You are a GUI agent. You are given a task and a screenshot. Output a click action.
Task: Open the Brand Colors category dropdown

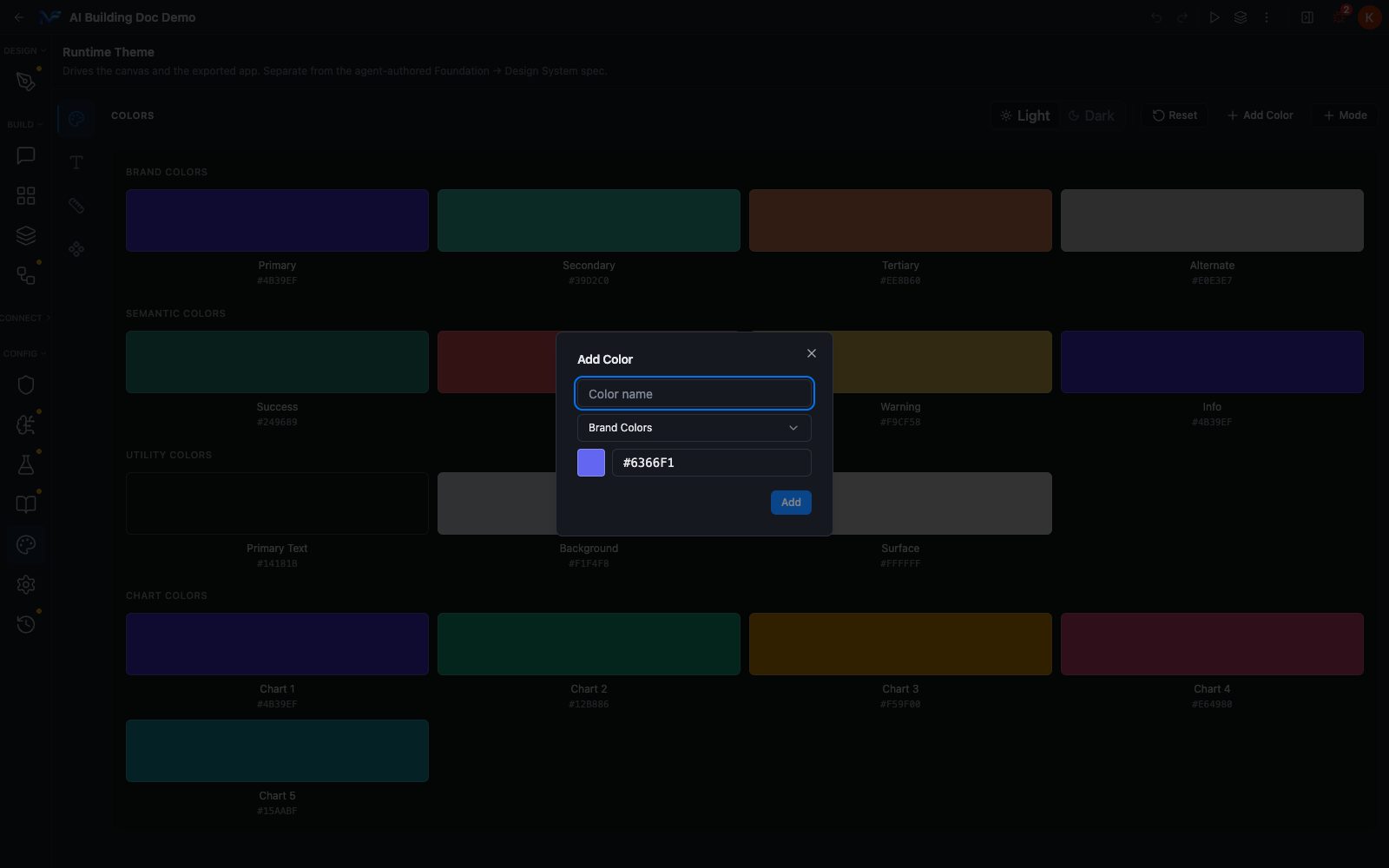[x=694, y=428]
